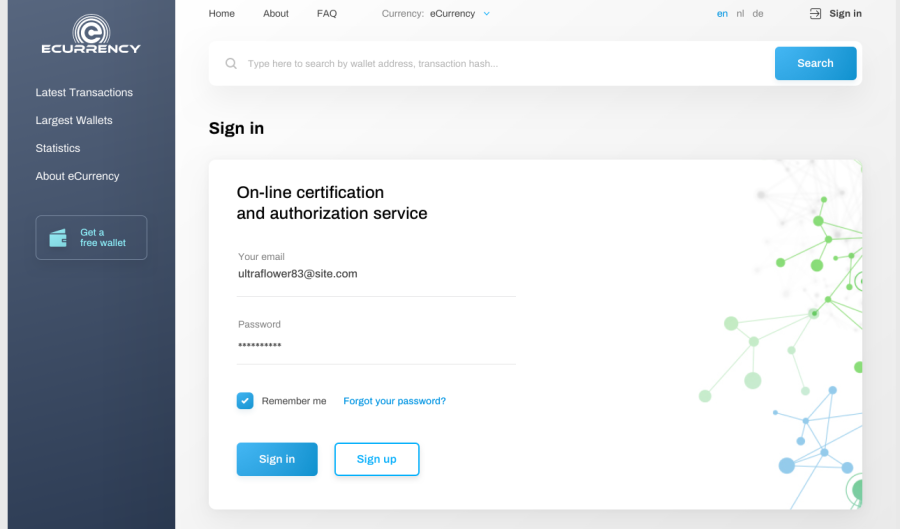Viewport: 900px width, 529px height.
Task: Switch language to nl
Action: tap(740, 14)
